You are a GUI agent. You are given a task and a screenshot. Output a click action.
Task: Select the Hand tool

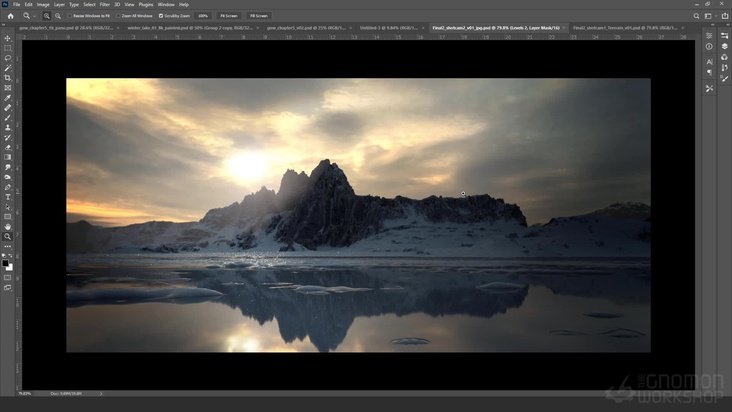click(7, 227)
